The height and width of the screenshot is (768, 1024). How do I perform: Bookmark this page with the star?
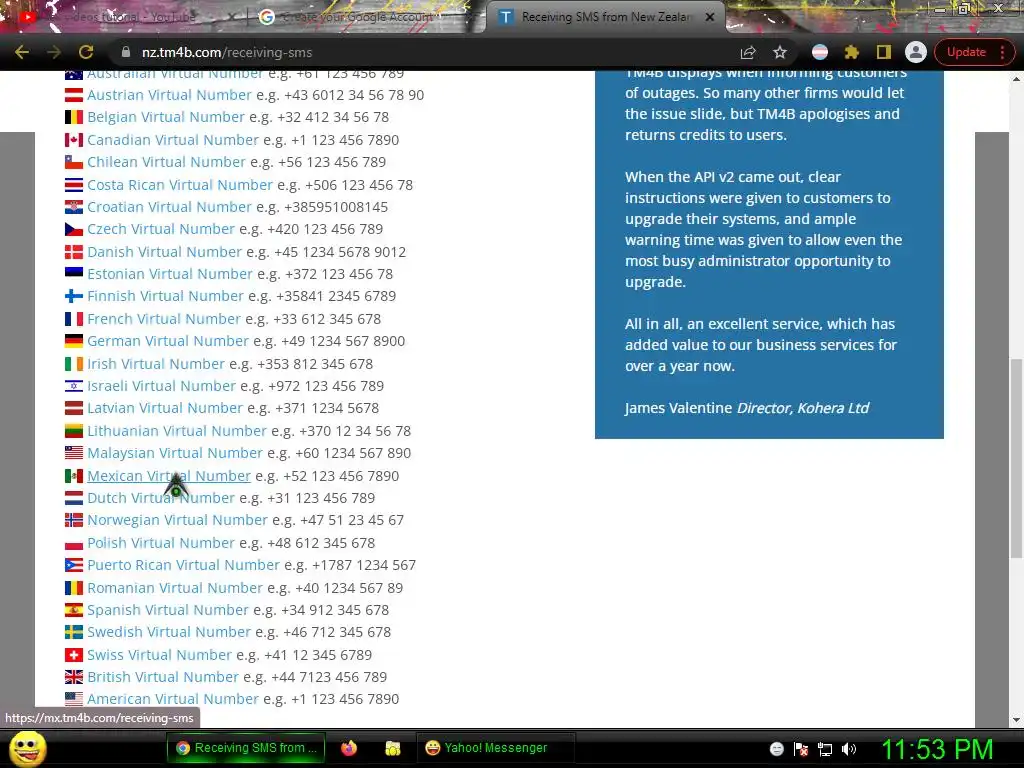780,52
